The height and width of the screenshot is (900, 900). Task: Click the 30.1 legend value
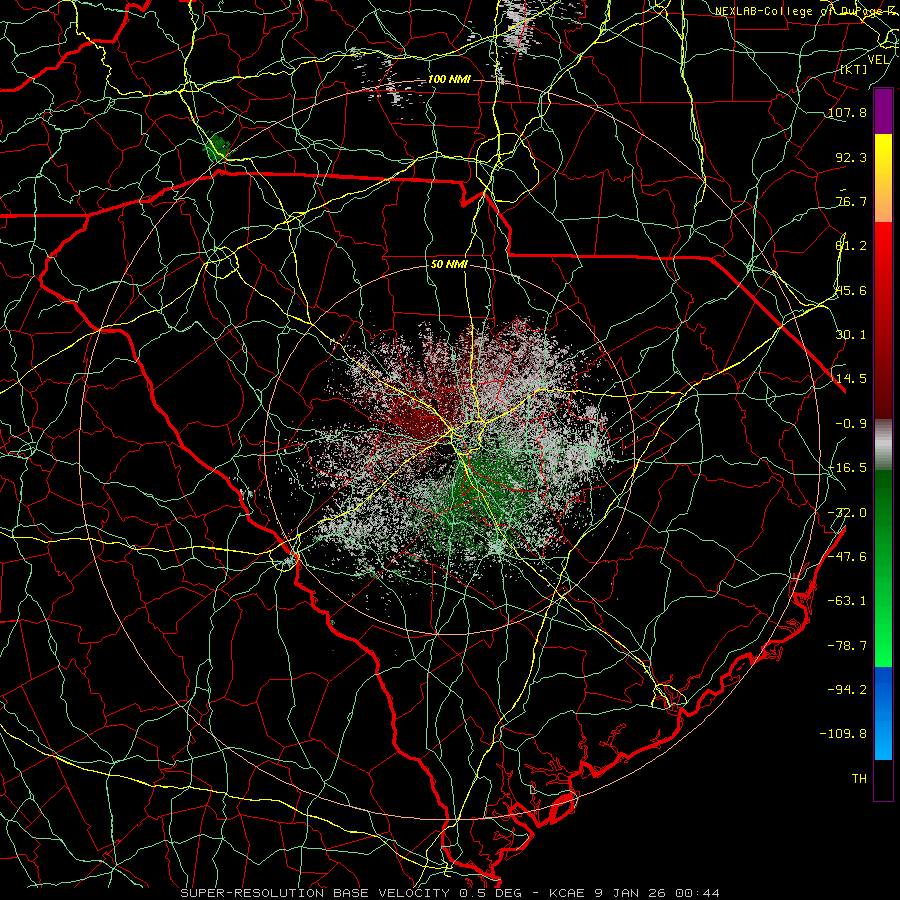tap(851, 334)
